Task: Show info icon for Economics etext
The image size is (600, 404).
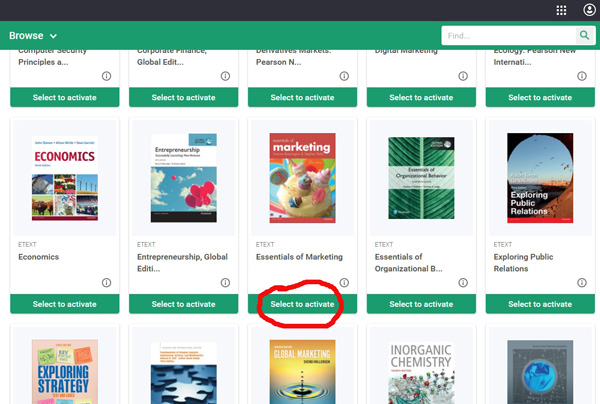Action: click(x=106, y=283)
